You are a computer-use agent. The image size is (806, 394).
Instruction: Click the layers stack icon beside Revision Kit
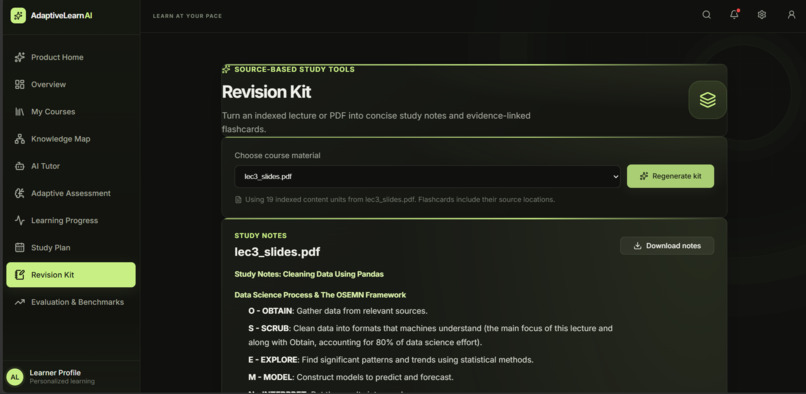point(707,100)
